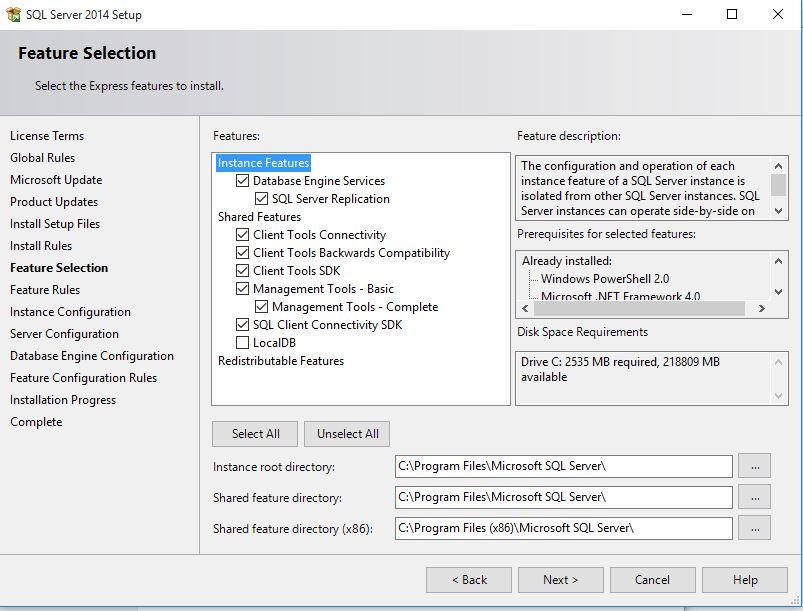Image resolution: width=803 pixels, height=611 pixels.
Task: Toggle Database Engine Services checkbox
Action: (242, 181)
